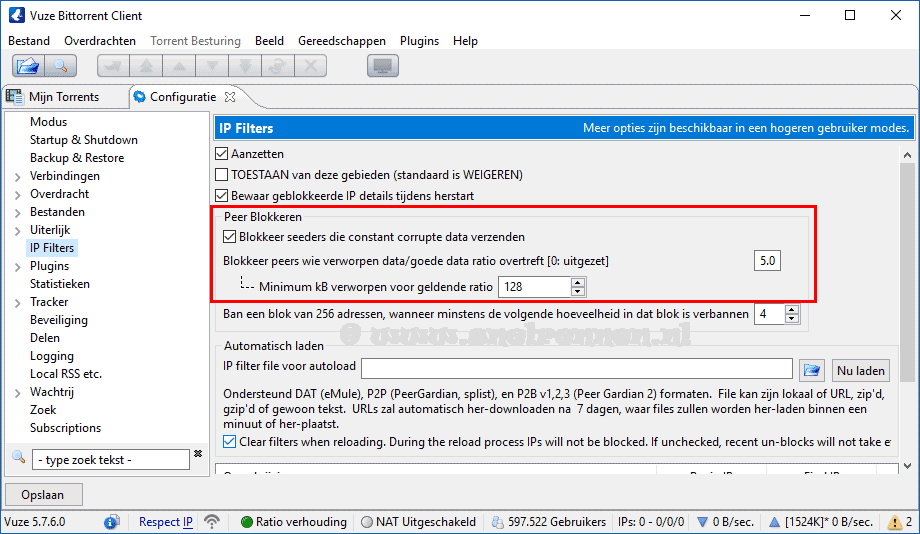Viewport: 920px width, 534px height.
Task: Open the Gereedschappen menu
Action: 341,40
